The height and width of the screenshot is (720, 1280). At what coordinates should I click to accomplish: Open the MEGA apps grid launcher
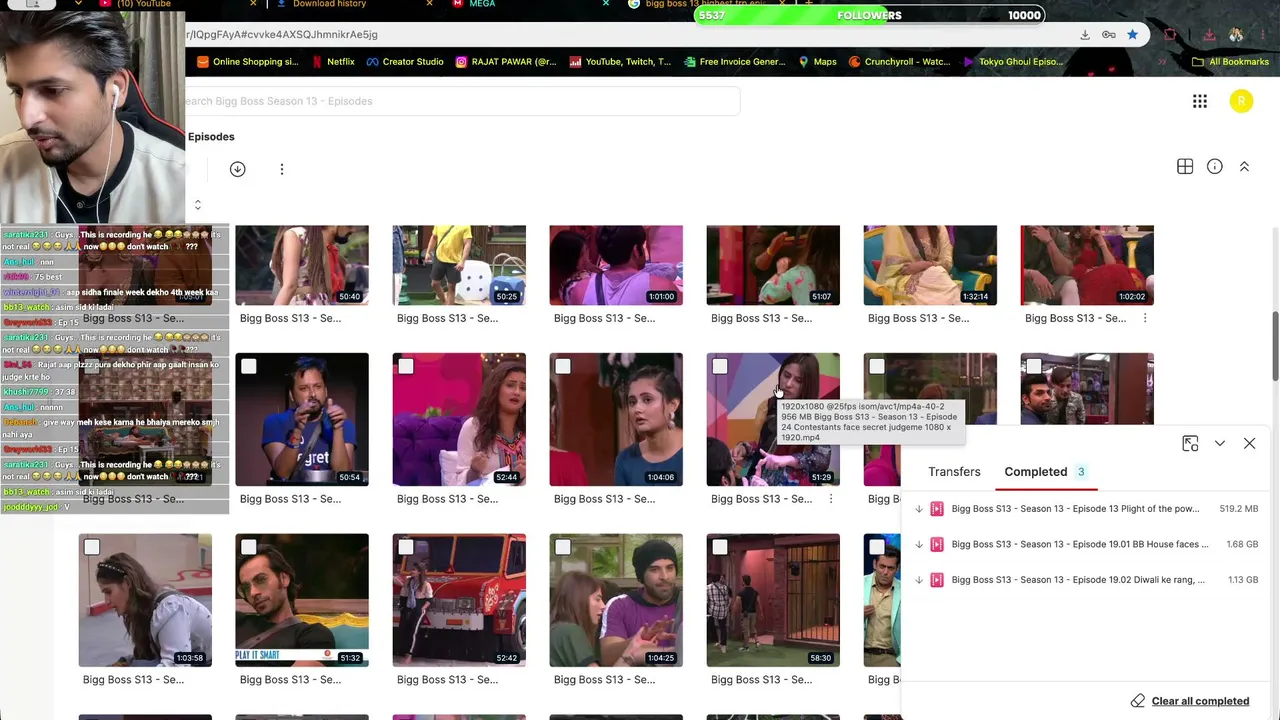pos(1200,101)
